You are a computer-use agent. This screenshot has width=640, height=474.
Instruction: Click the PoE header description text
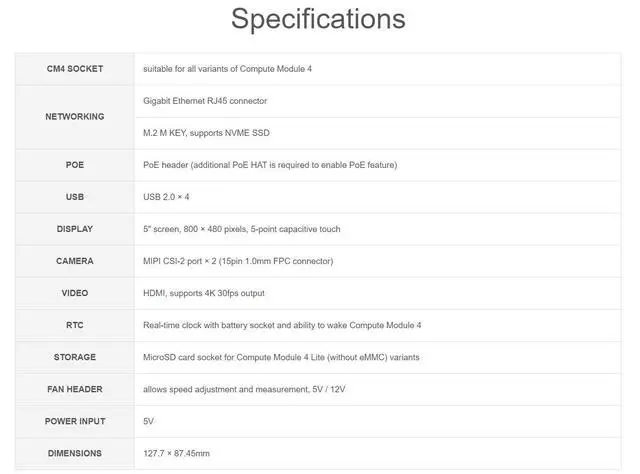pyautogui.click(x=270, y=165)
